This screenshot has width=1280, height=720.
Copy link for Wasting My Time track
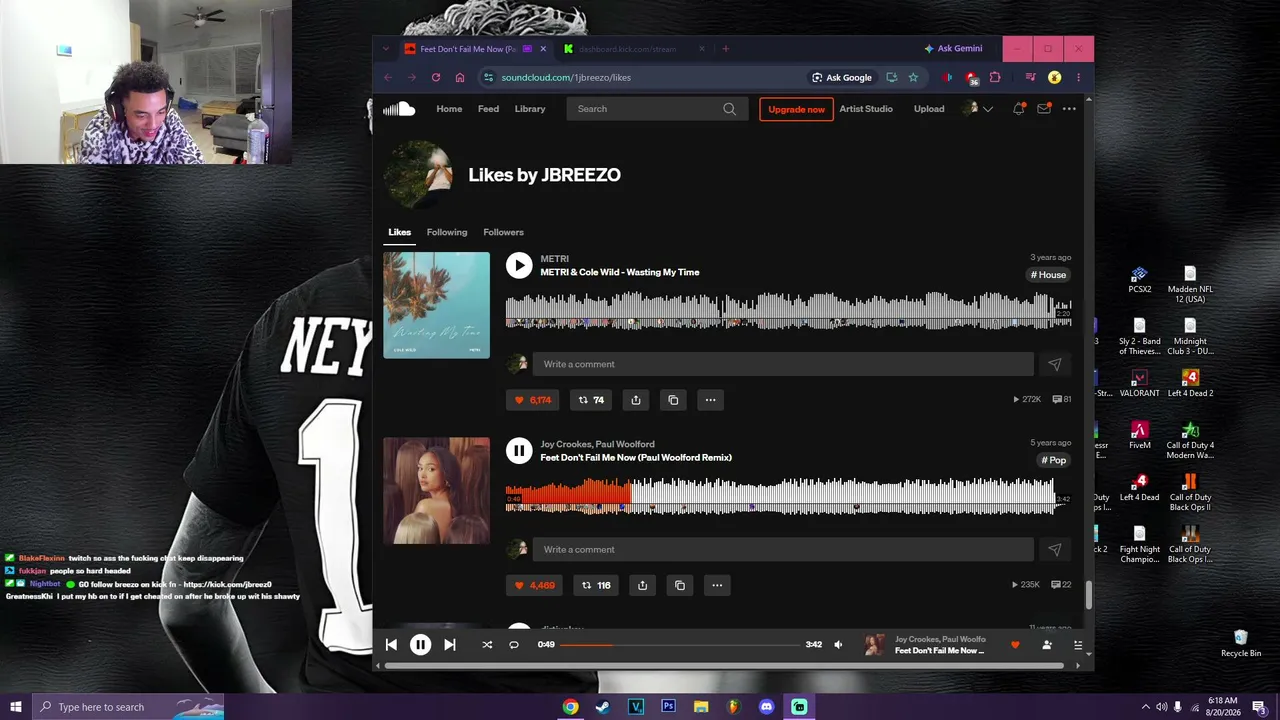(673, 400)
